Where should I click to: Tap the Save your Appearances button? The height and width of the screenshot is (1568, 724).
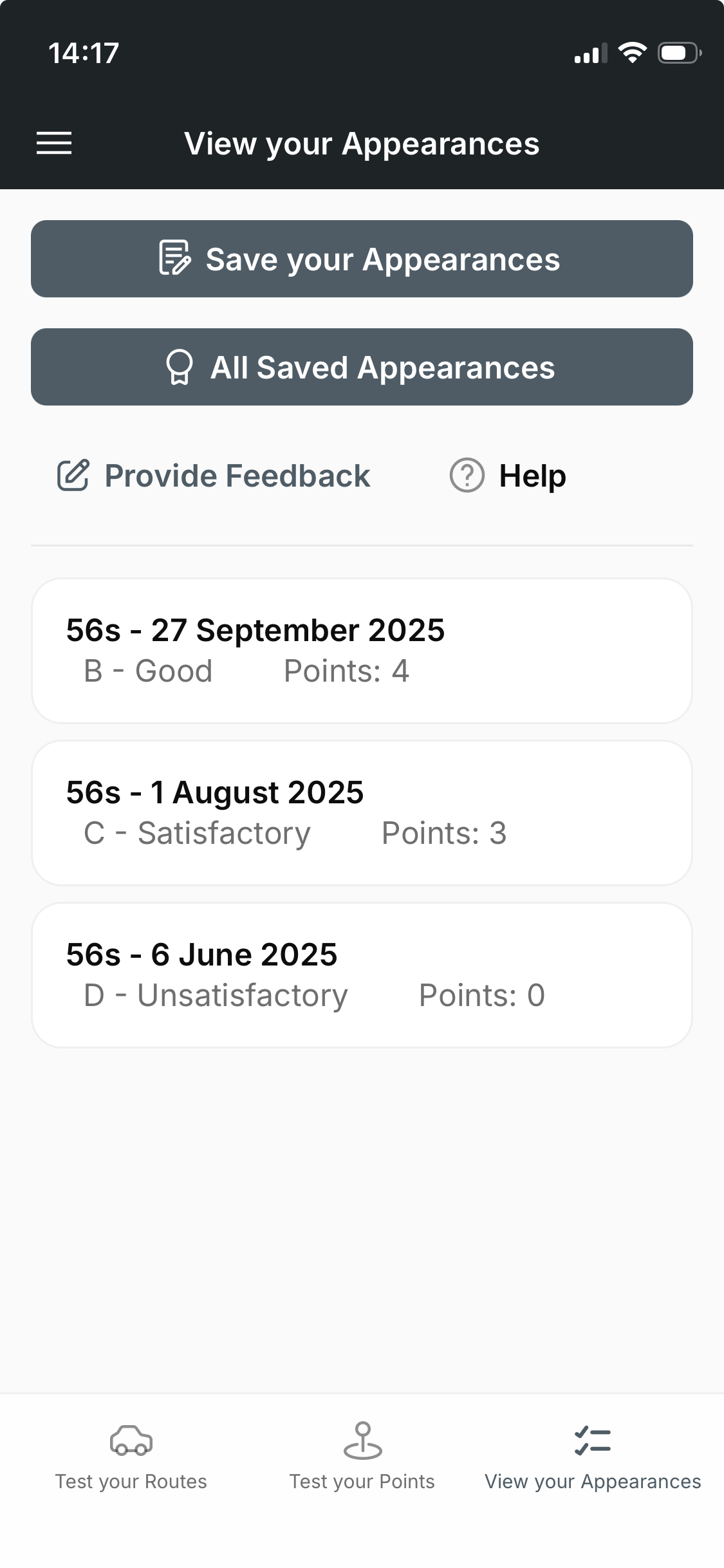click(x=362, y=259)
